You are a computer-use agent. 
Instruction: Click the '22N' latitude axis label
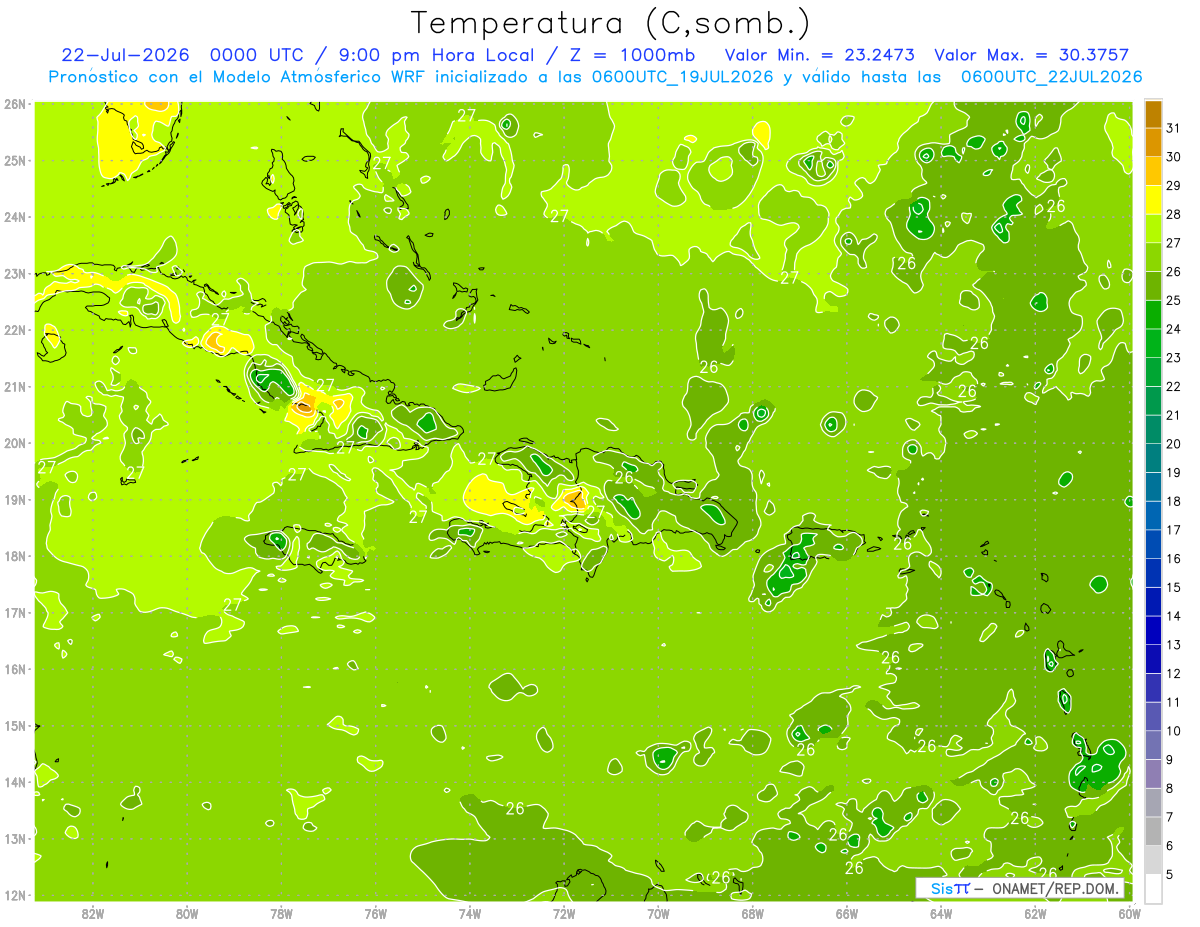click(15, 330)
